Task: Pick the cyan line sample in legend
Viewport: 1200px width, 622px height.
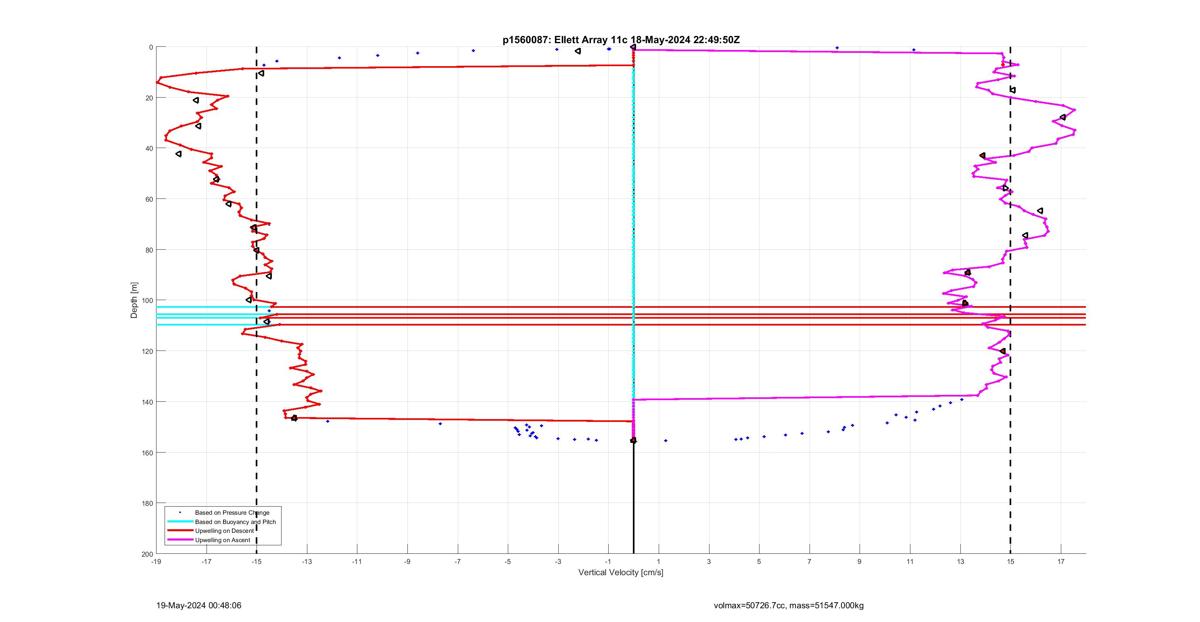Action: 179,522
